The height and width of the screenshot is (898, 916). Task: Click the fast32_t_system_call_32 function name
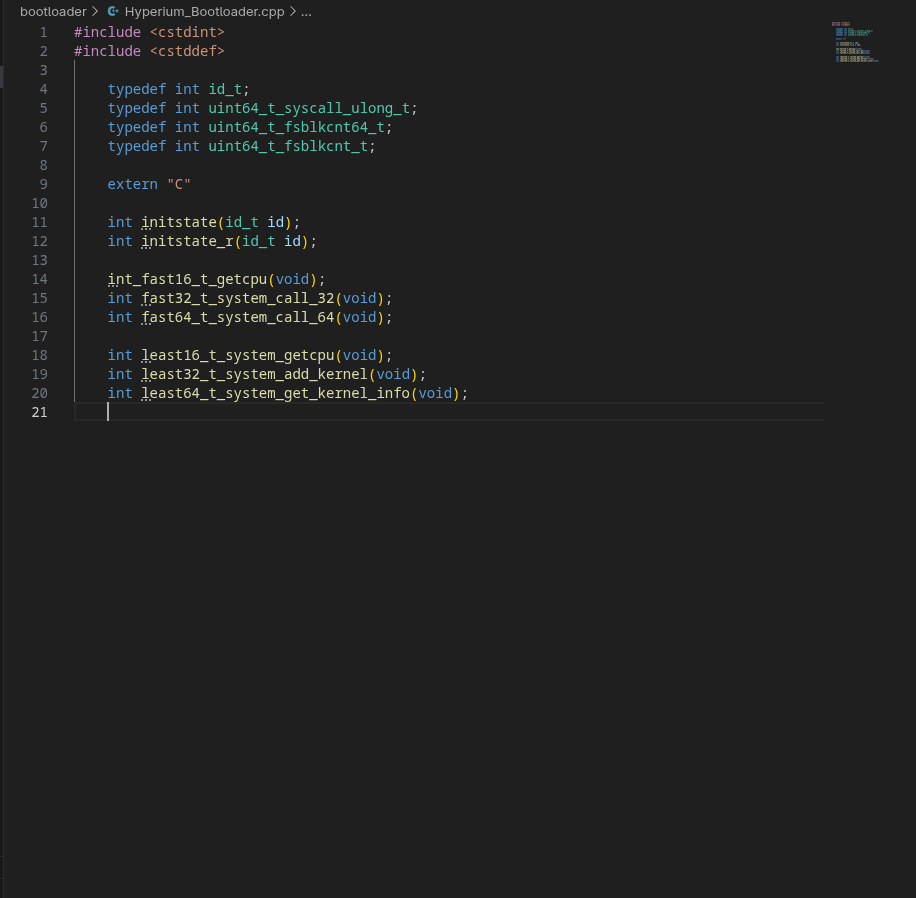click(238, 298)
